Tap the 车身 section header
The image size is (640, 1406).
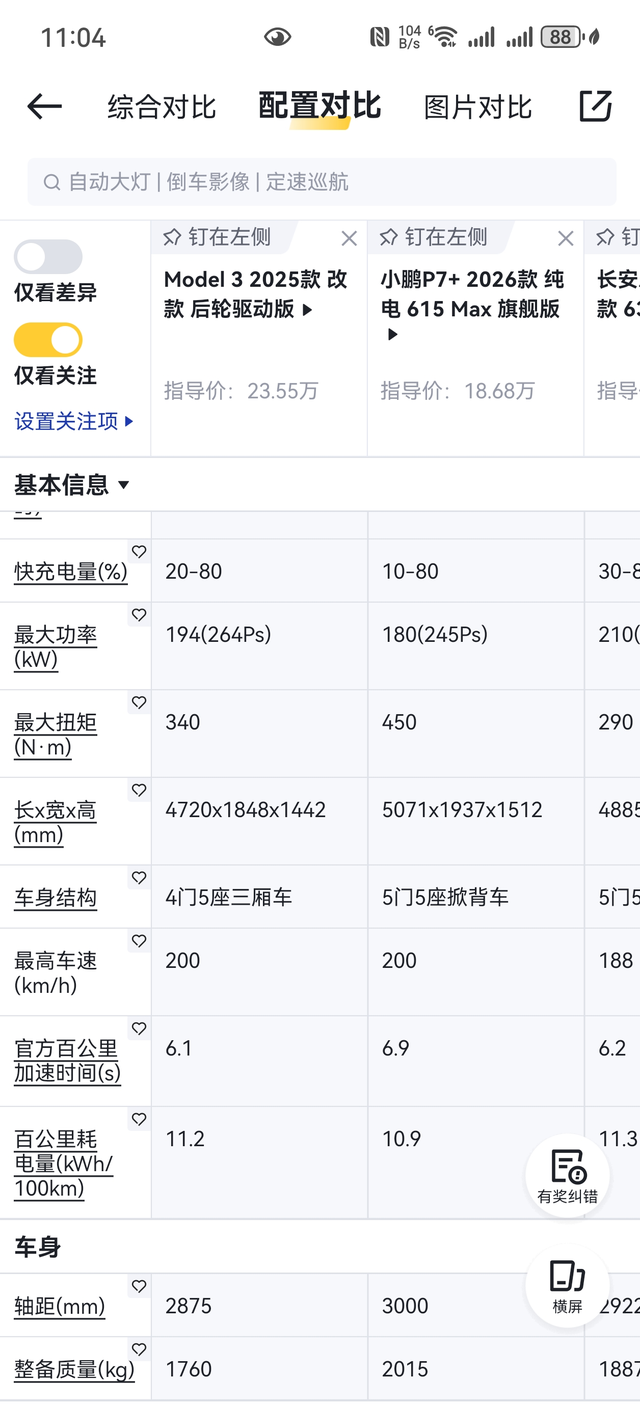click(38, 1247)
